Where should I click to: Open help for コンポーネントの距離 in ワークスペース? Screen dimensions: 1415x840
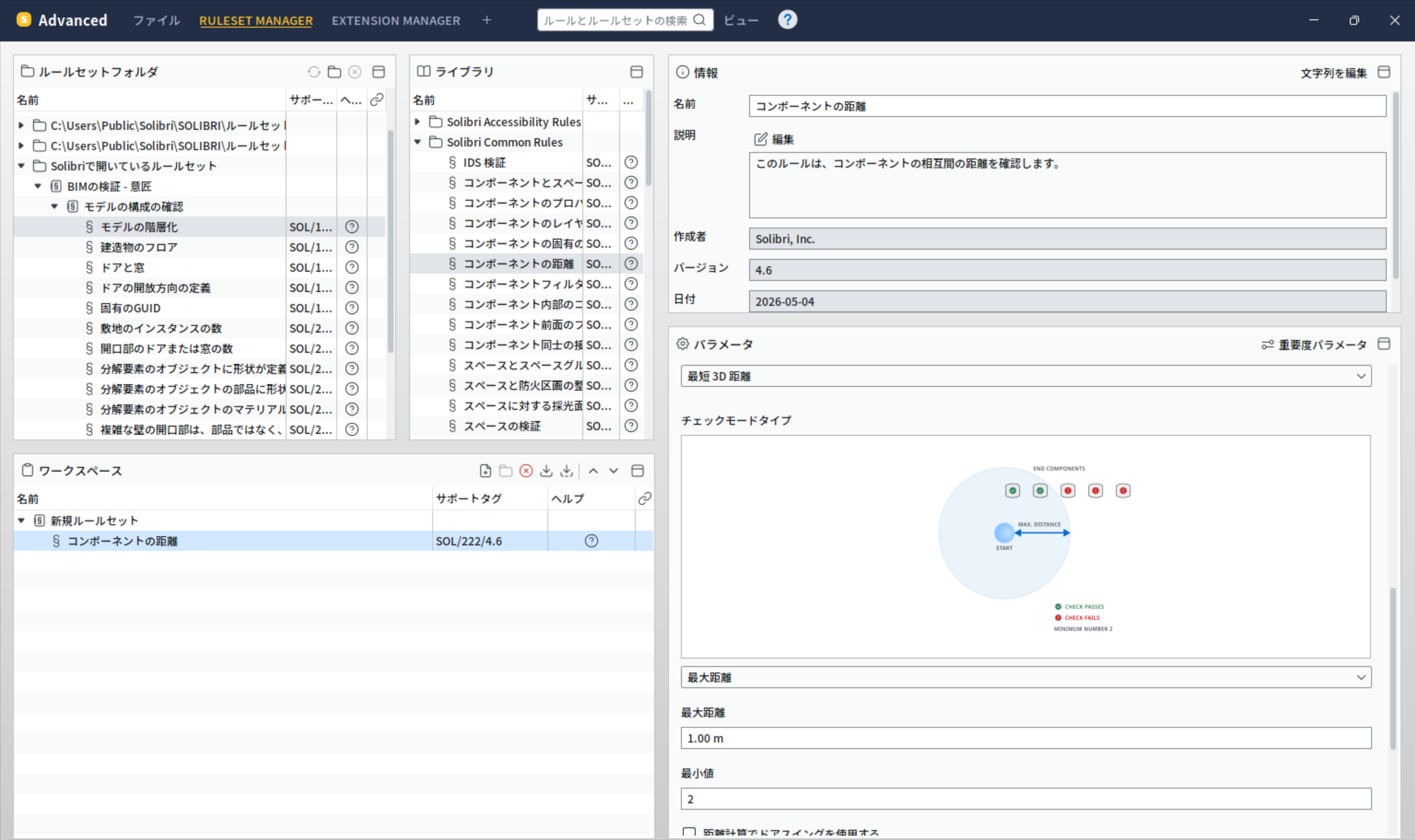[591, 541]
